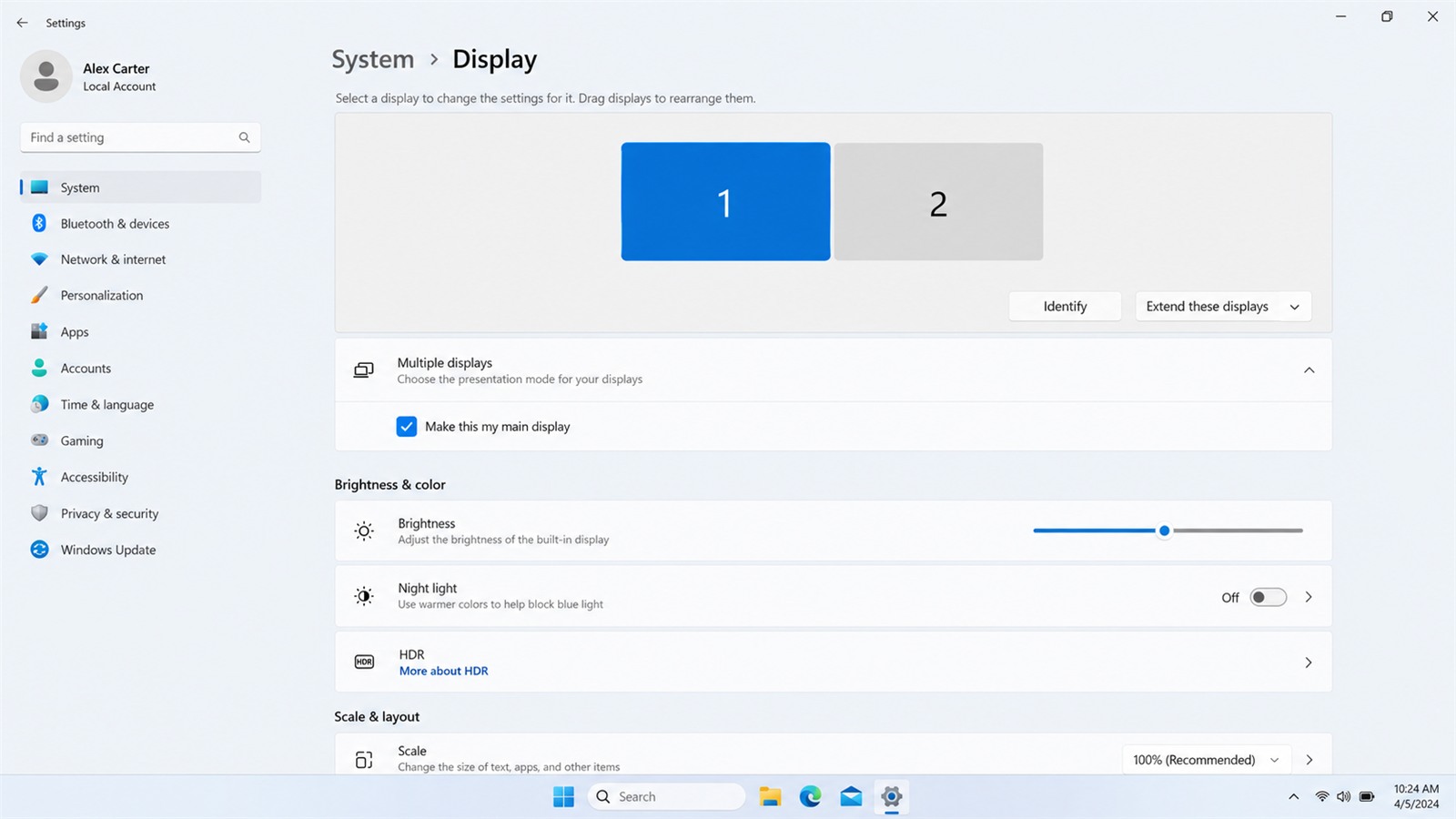Click the System monitor icon in sidebar

coord(39,187)
